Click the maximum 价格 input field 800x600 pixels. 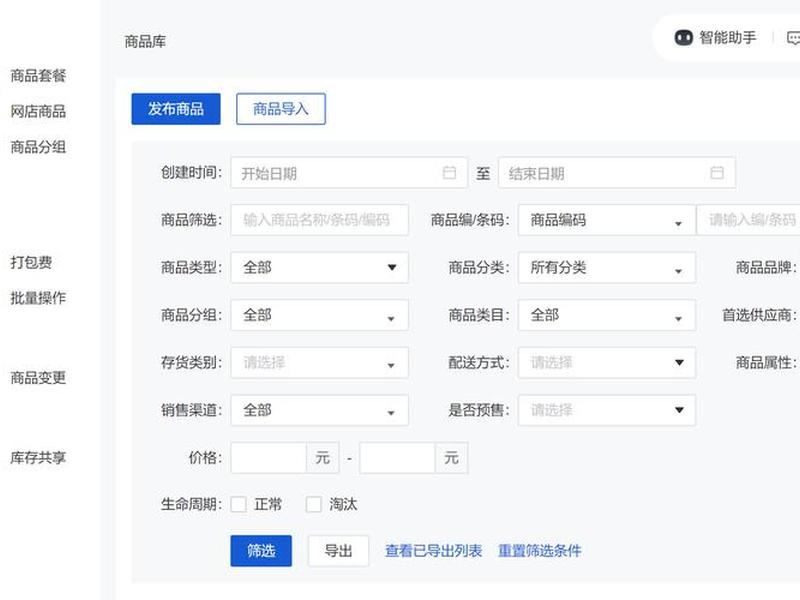pos(397,458)
